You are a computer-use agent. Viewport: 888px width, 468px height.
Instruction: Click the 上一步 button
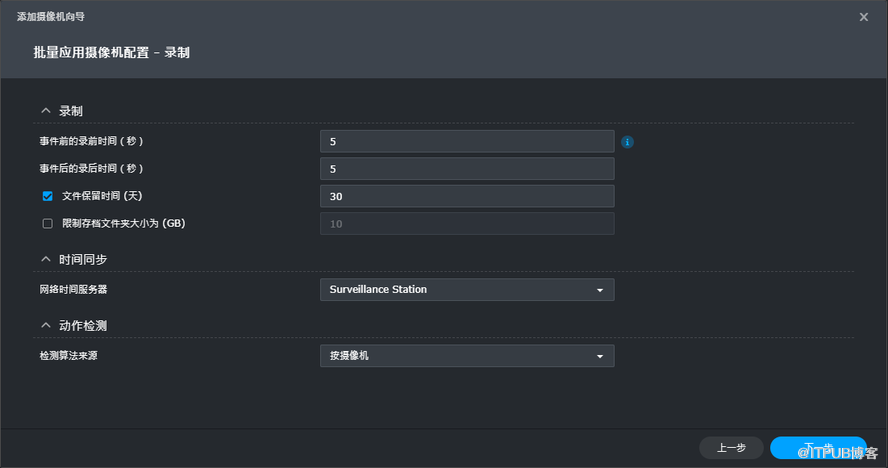click(731, 448)
